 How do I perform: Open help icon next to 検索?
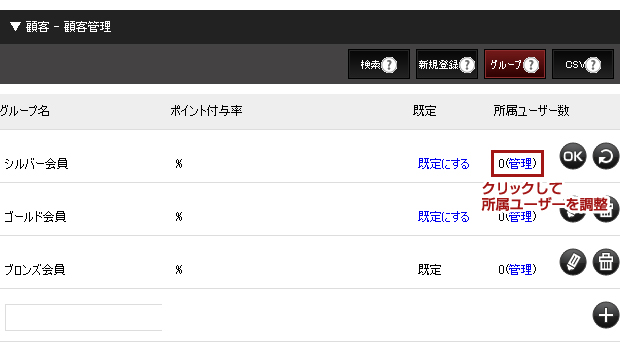tap(389, 64)
